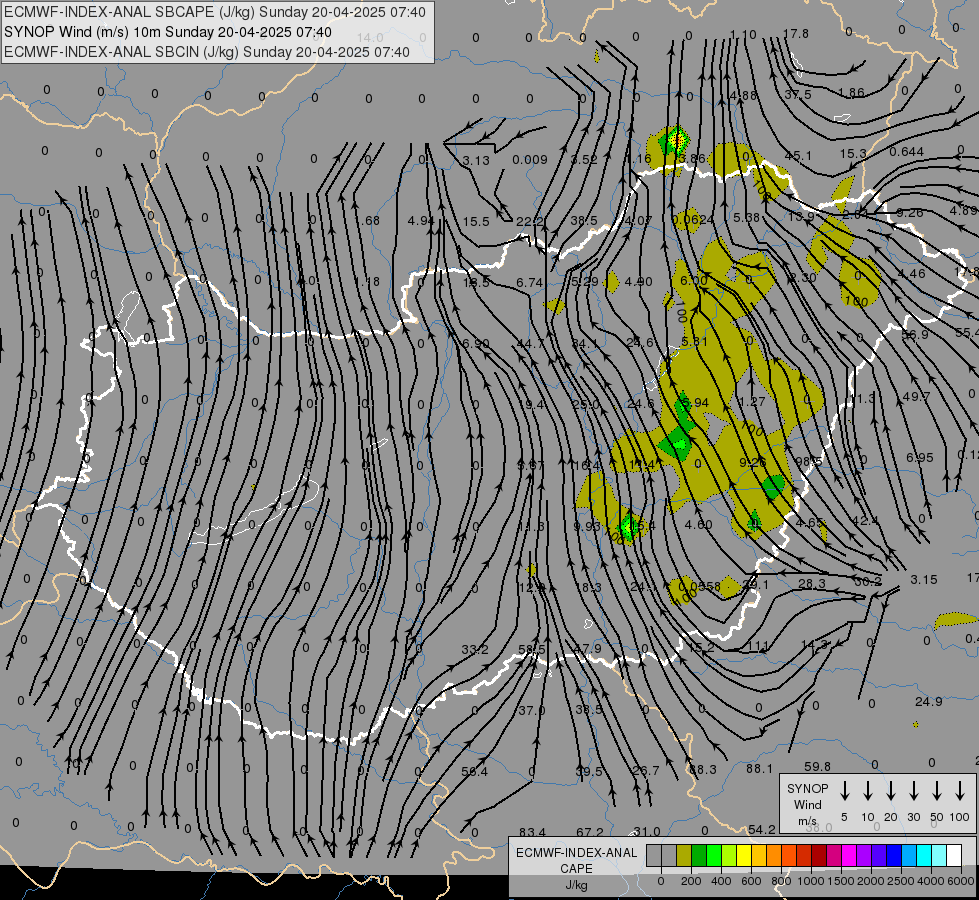Click the '111' value on the map
This screenshot has width=979, height=900.
[758, 646]
